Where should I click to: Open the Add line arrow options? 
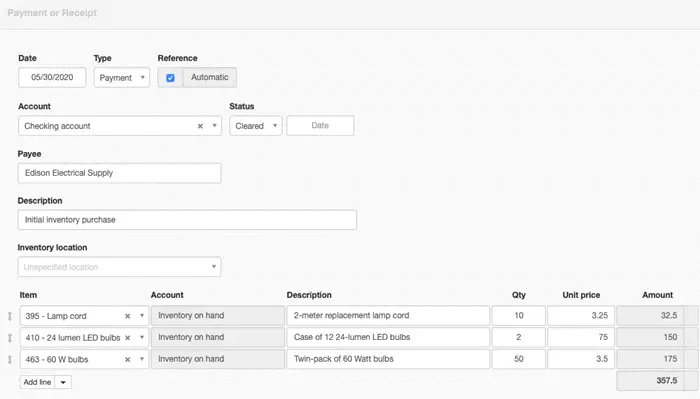63,382
